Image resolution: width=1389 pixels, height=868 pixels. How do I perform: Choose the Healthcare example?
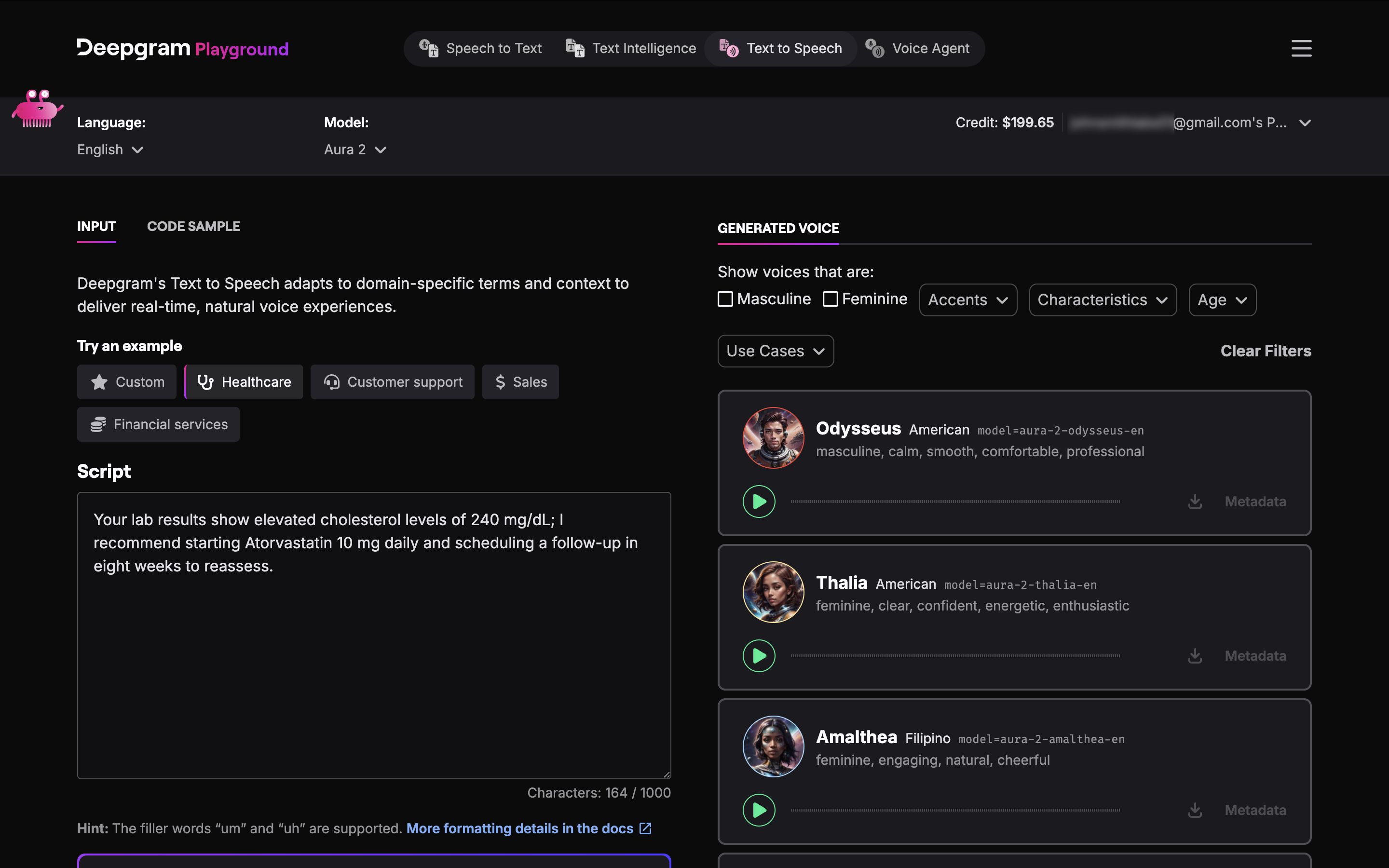(244, 382)
